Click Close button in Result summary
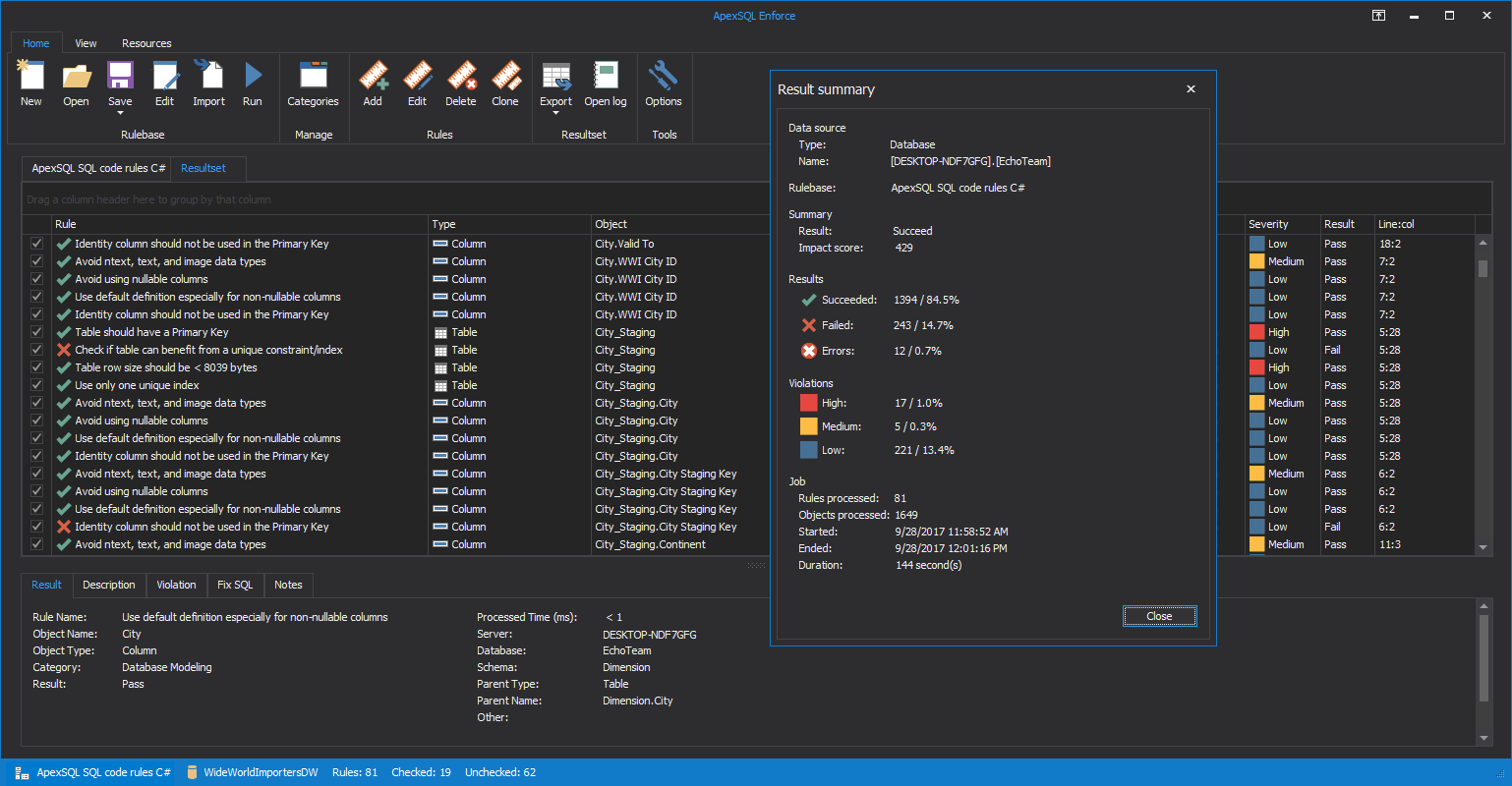 pos(1159,616)
